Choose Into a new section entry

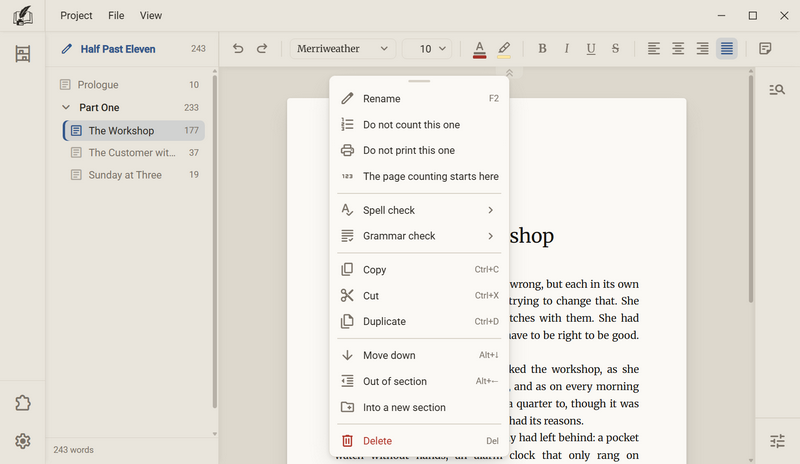click(x=419, y=407)
